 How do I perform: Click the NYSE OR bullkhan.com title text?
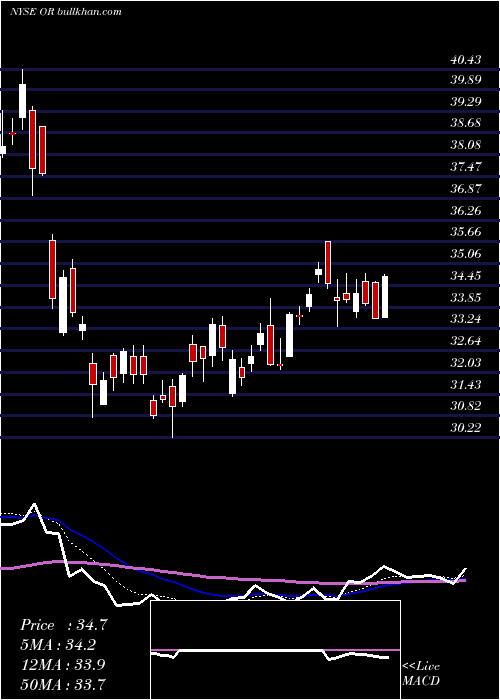[x=66, y=12]
